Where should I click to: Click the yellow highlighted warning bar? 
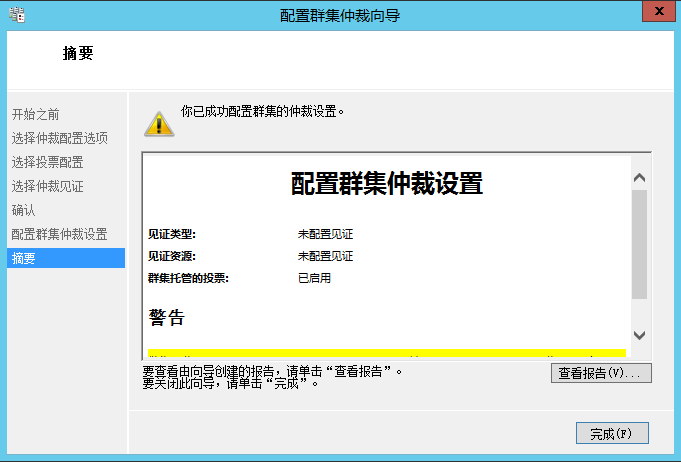(387, 353)
